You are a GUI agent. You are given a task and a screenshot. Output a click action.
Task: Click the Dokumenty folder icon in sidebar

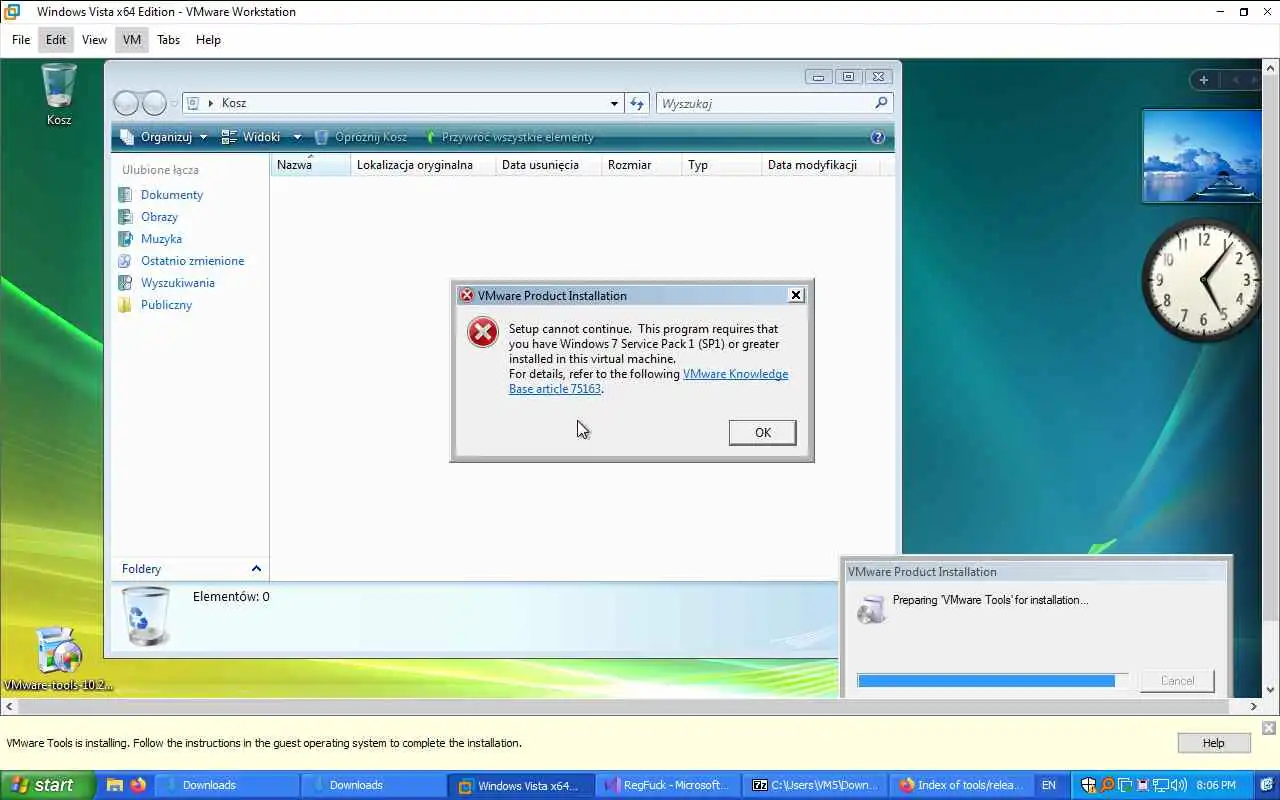pyautogui.click(x=125, y=195)
